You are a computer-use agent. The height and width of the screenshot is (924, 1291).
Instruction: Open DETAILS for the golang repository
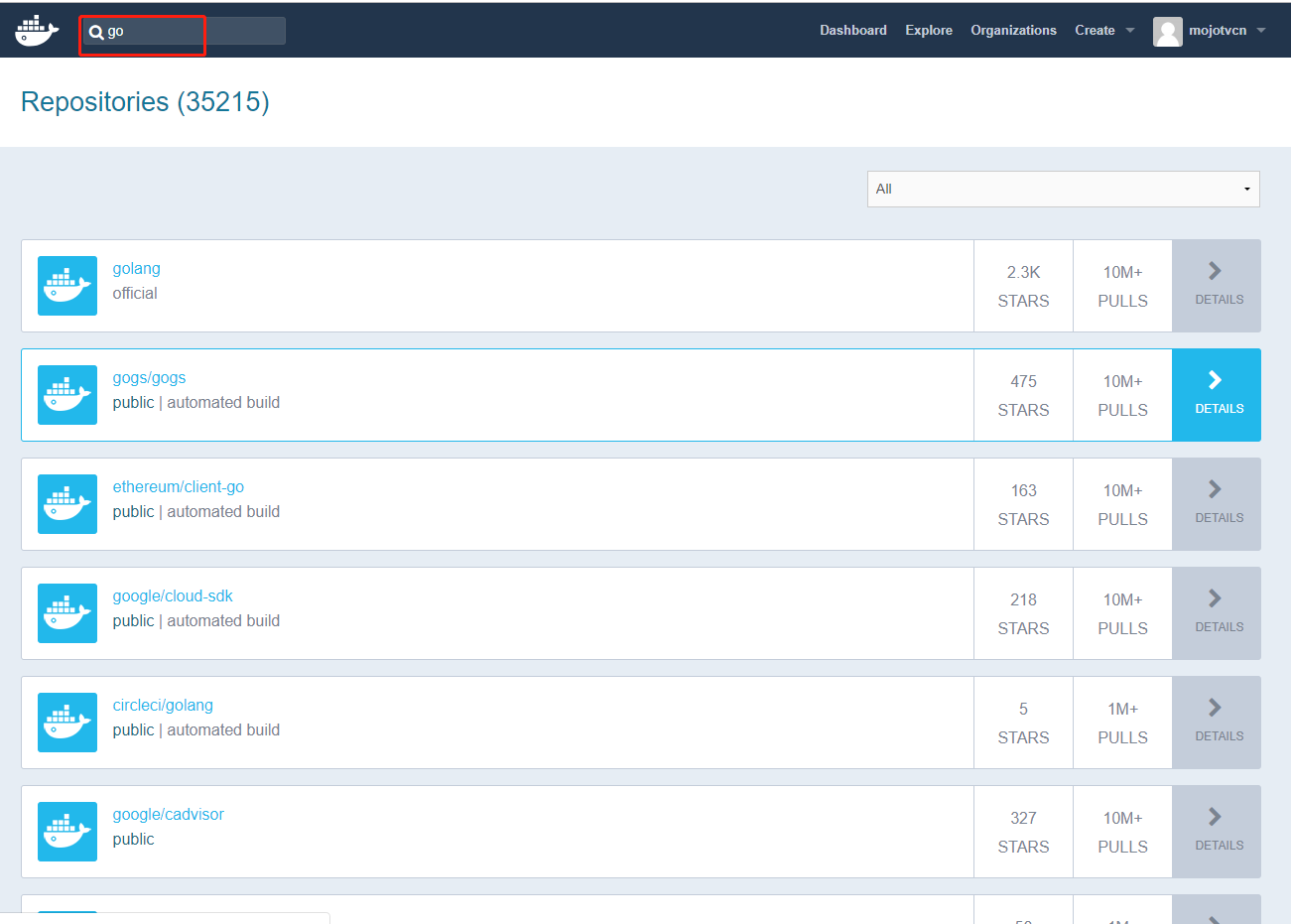[1217, 286]
